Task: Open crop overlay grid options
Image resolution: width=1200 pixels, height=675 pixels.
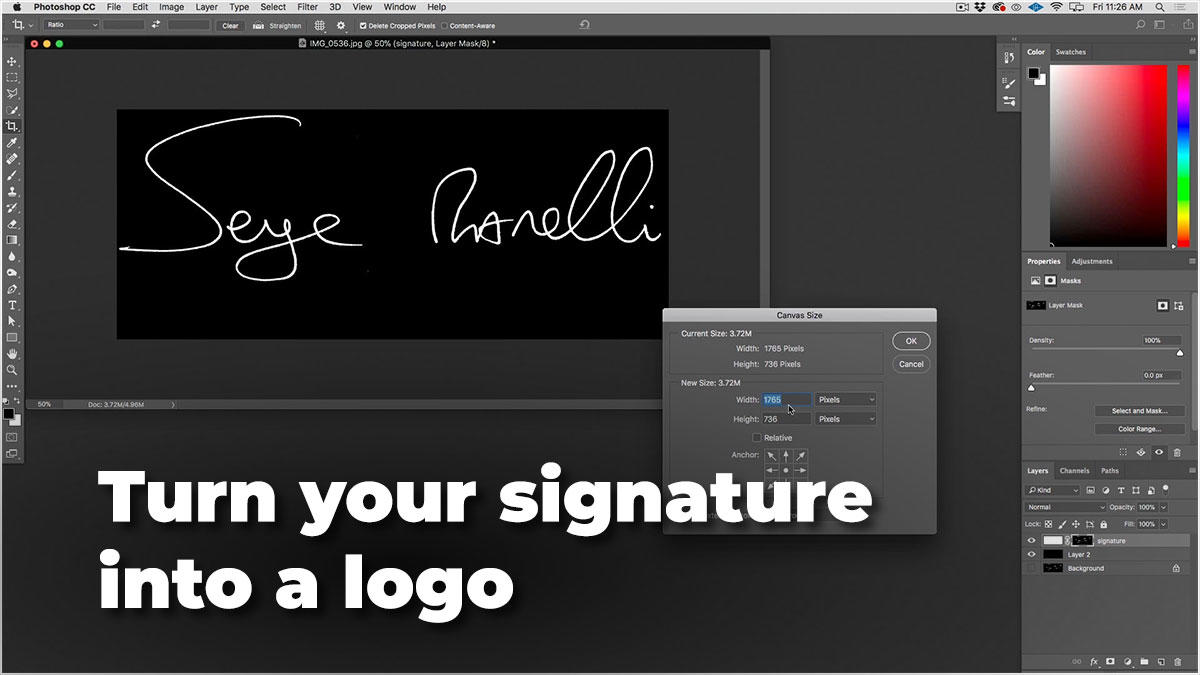Action: [319, 25]
